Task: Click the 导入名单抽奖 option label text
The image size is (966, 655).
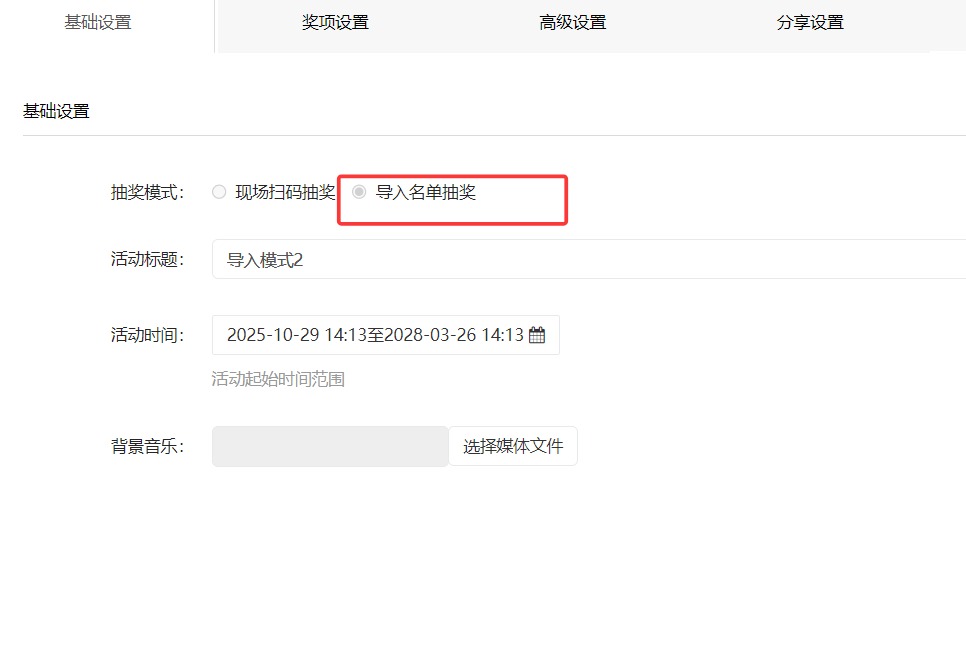Action: click(x=425, y=192)
